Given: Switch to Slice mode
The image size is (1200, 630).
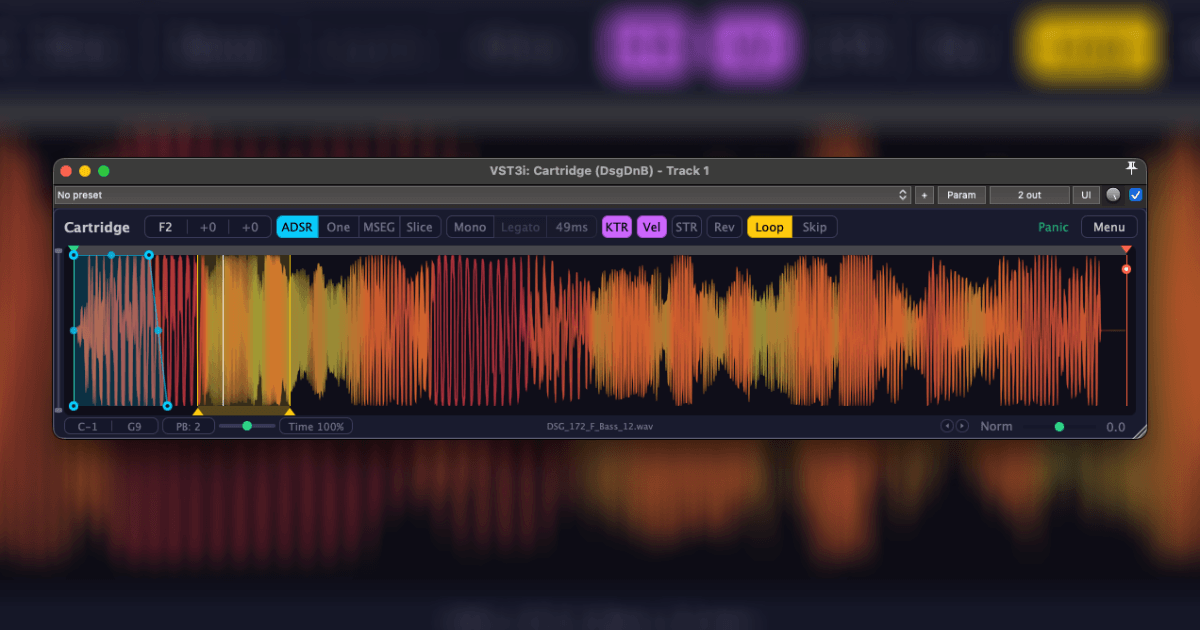Looking at the screenshot, I should (x=420, y=227).
